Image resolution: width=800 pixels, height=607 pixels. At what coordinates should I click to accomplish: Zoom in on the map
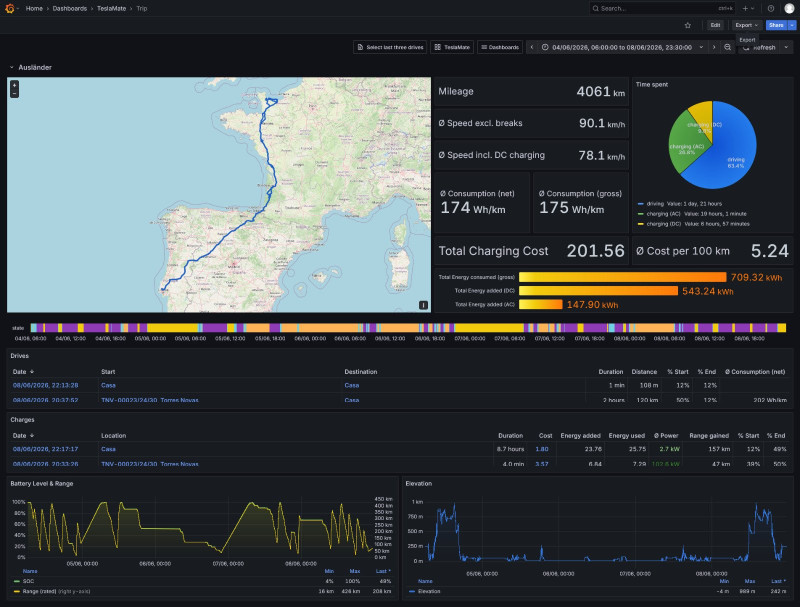[x=14, y=85]
